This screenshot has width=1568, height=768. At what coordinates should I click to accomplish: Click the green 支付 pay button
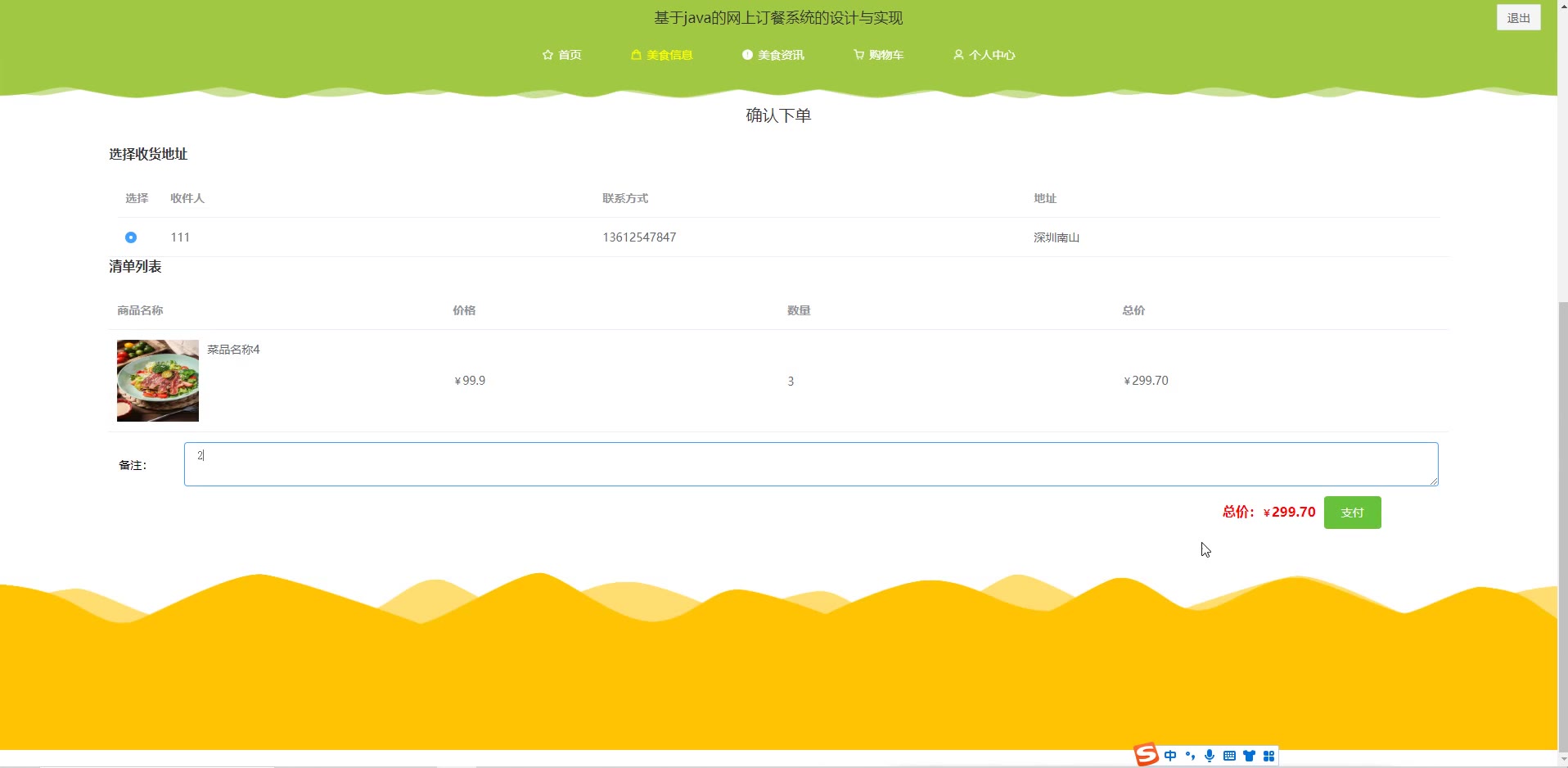pos(1353,513)
